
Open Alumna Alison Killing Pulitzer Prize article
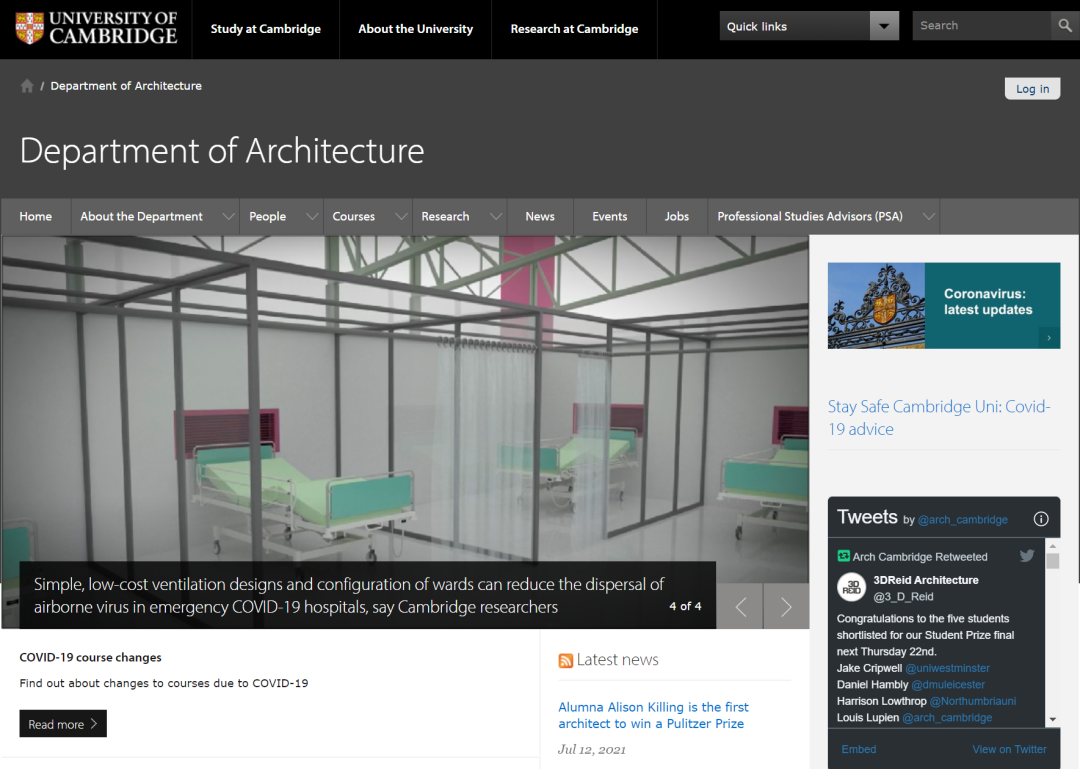coord(653,715)
